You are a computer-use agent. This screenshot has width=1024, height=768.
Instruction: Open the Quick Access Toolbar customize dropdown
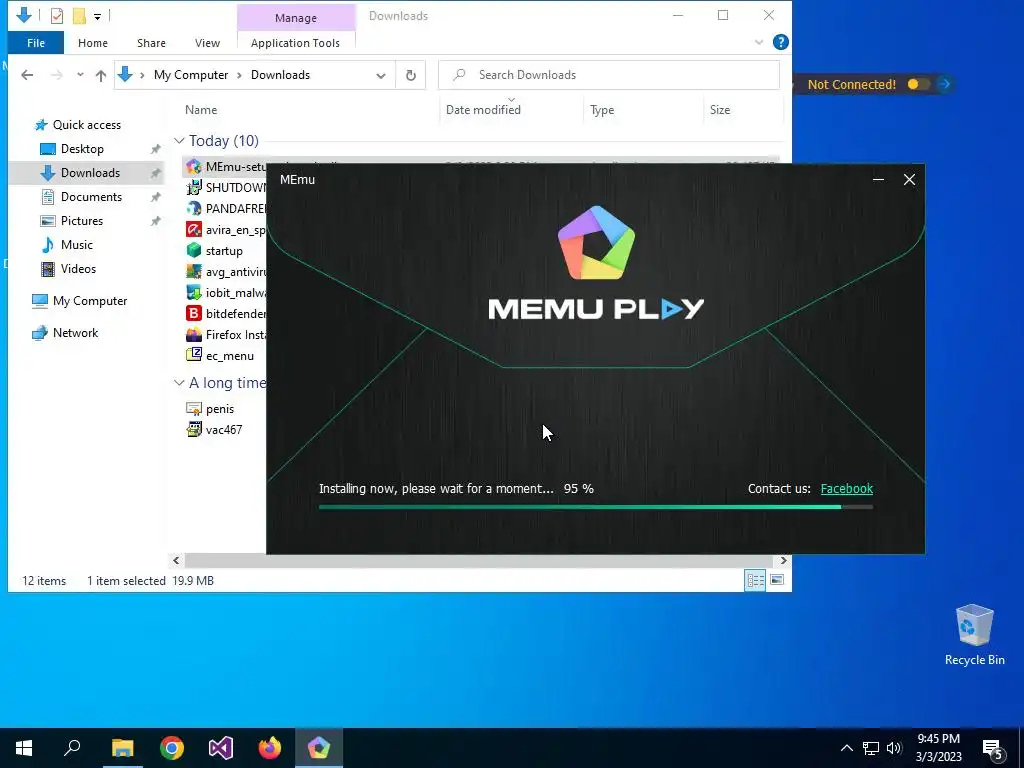coord(97,16)
